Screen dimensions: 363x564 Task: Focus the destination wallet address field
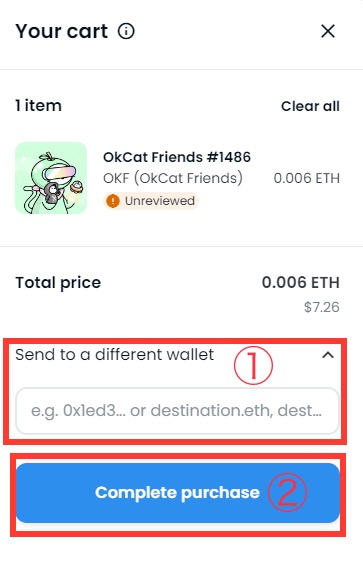click(x=177, y=411)
